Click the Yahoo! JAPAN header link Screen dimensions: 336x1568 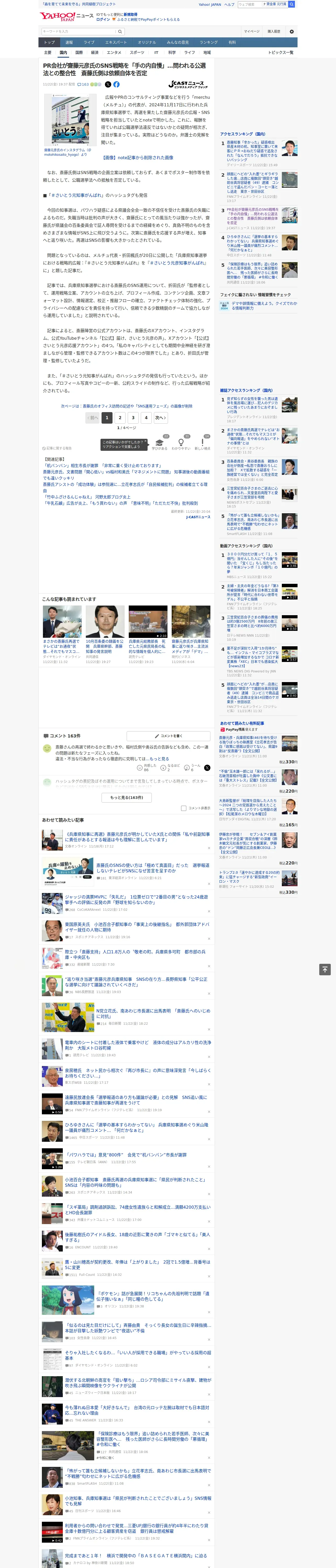210,4
